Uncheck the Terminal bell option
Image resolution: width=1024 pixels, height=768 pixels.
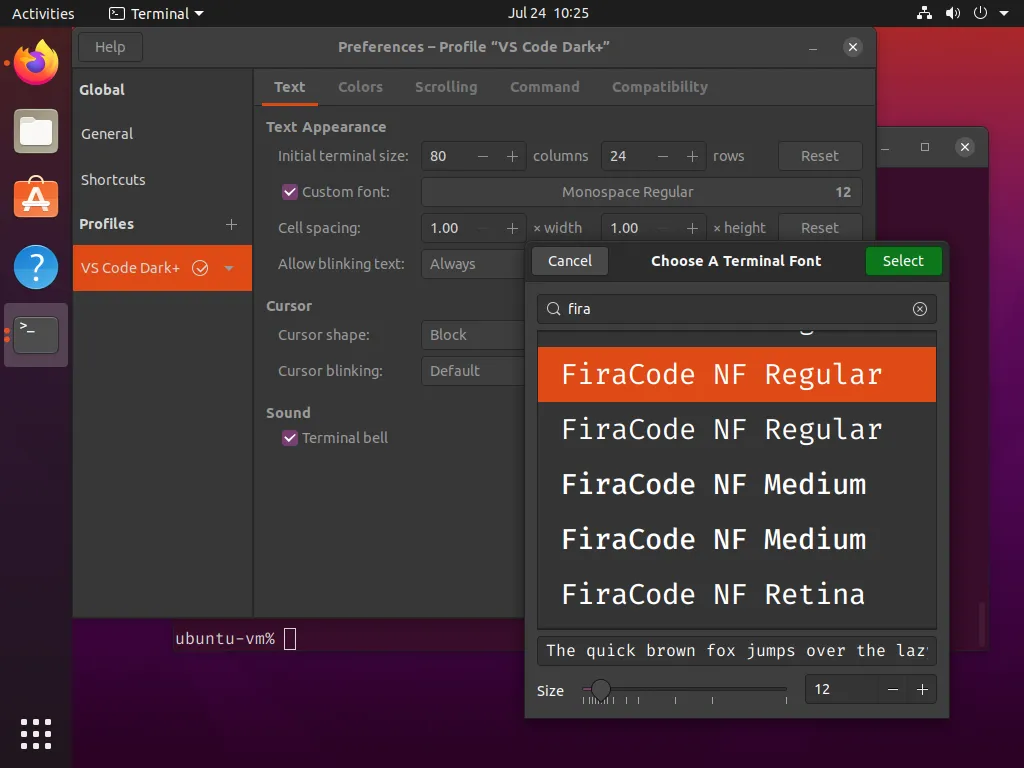(x=290, y=438)
